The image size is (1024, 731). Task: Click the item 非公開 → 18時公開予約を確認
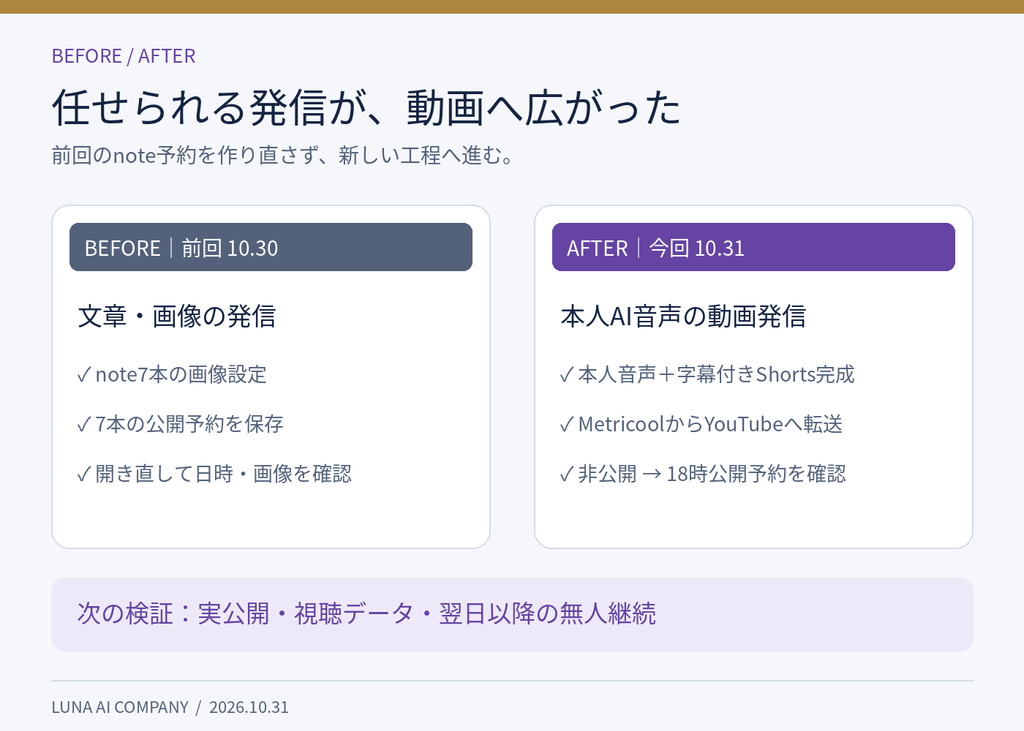[703, 474]
